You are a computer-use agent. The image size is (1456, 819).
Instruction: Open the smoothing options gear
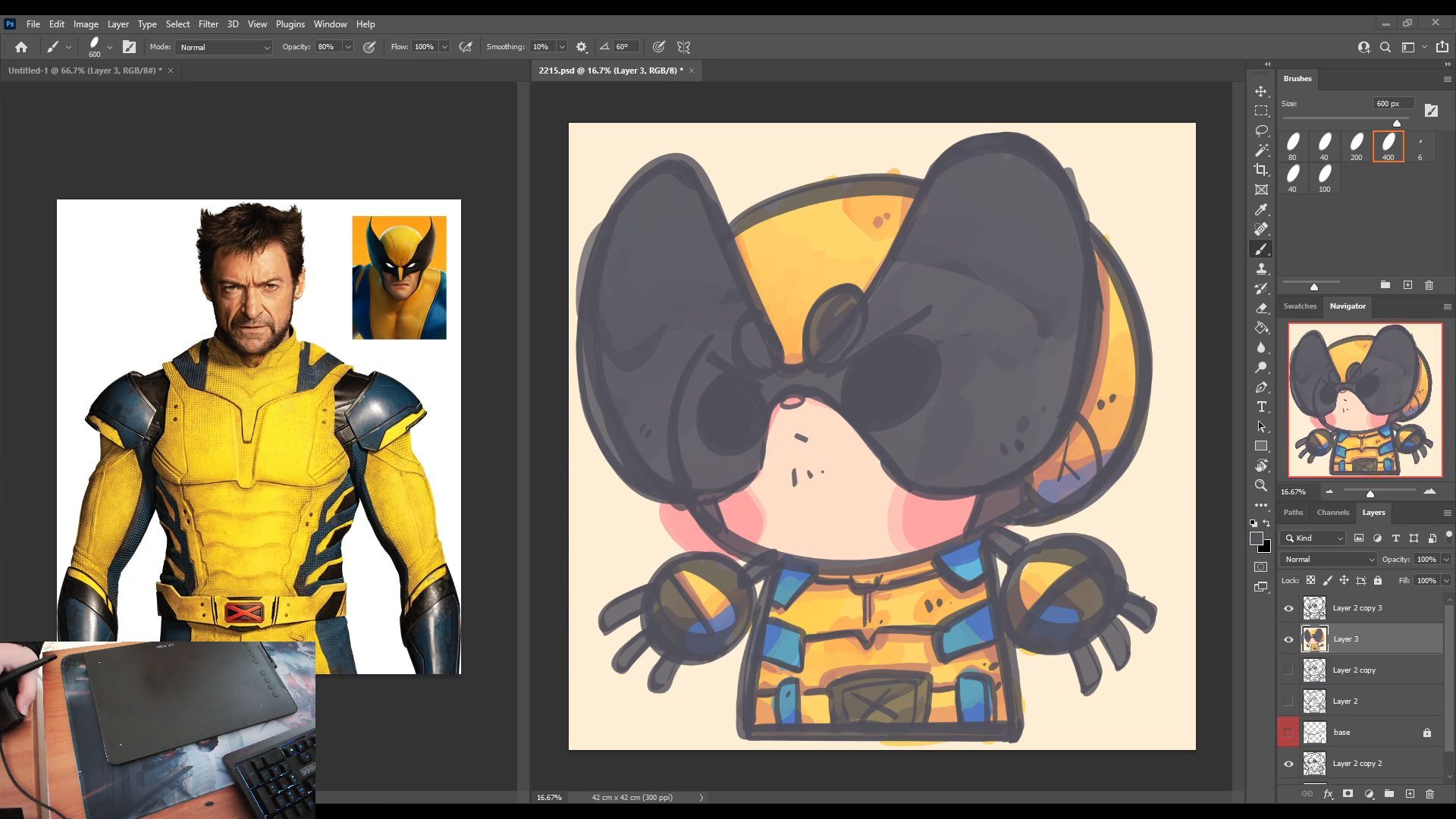pyautogui.click(x=582, y=47)
